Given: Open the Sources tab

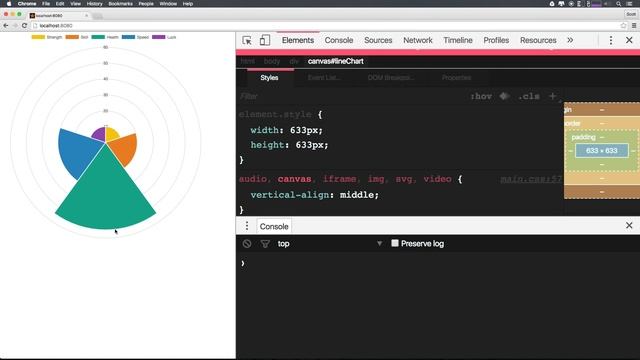Looking at the screenshot, I should tap(378, 40).
